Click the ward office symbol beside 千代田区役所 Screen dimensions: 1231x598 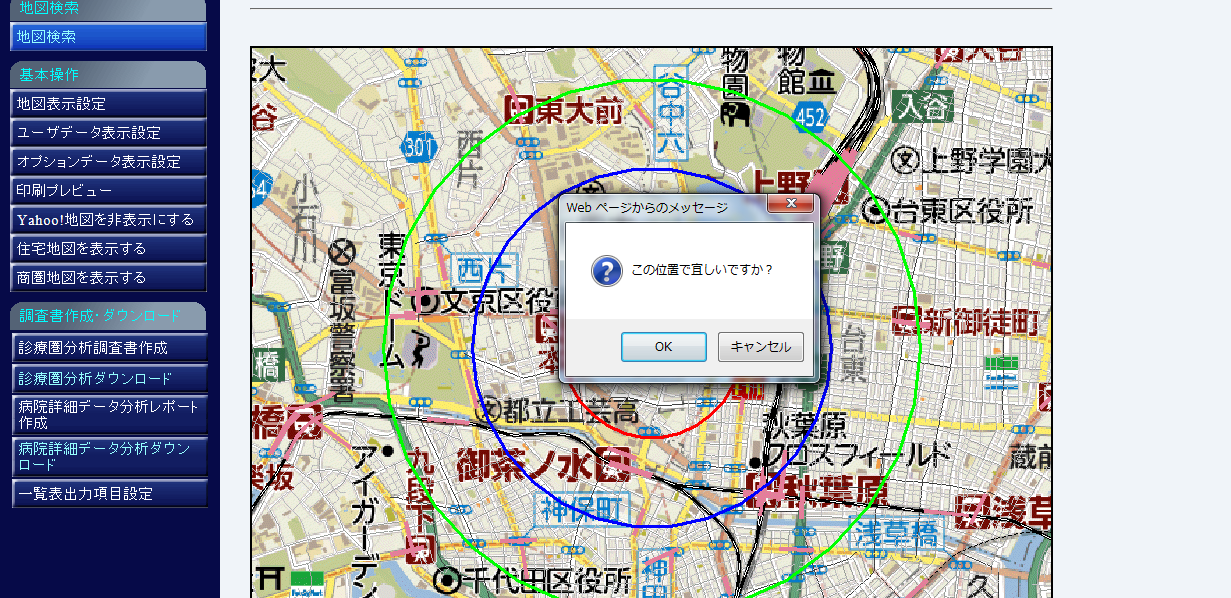tap(447, 579)
